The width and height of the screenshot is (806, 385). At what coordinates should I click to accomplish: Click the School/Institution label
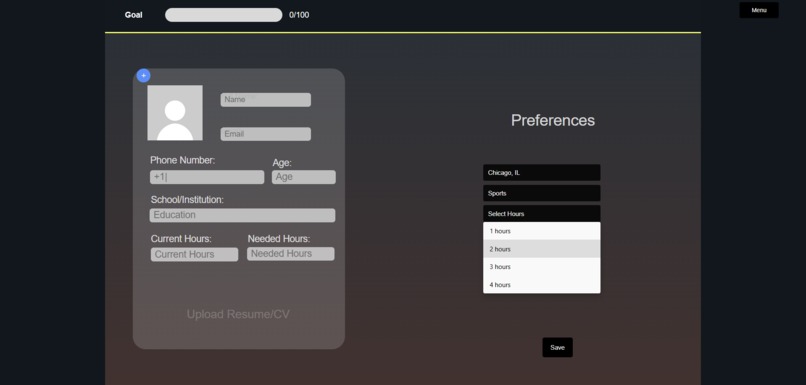click(187, 199)
